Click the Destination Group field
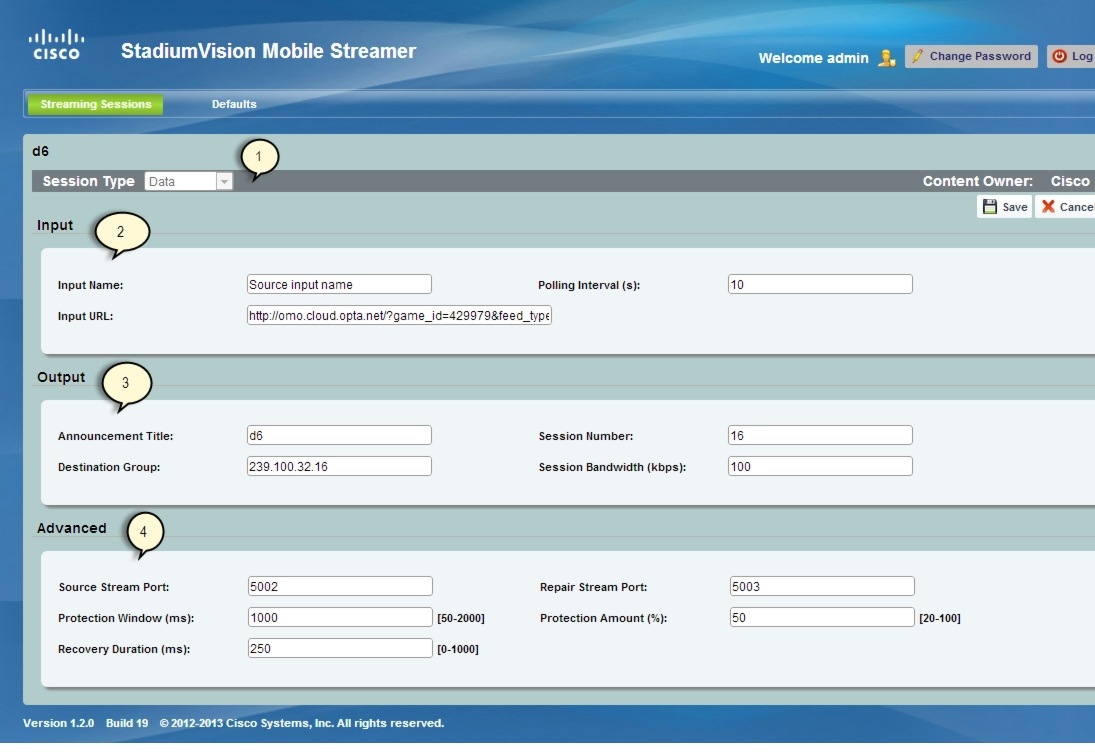Screen dimensions: 1095x753 tap(339, 465)
